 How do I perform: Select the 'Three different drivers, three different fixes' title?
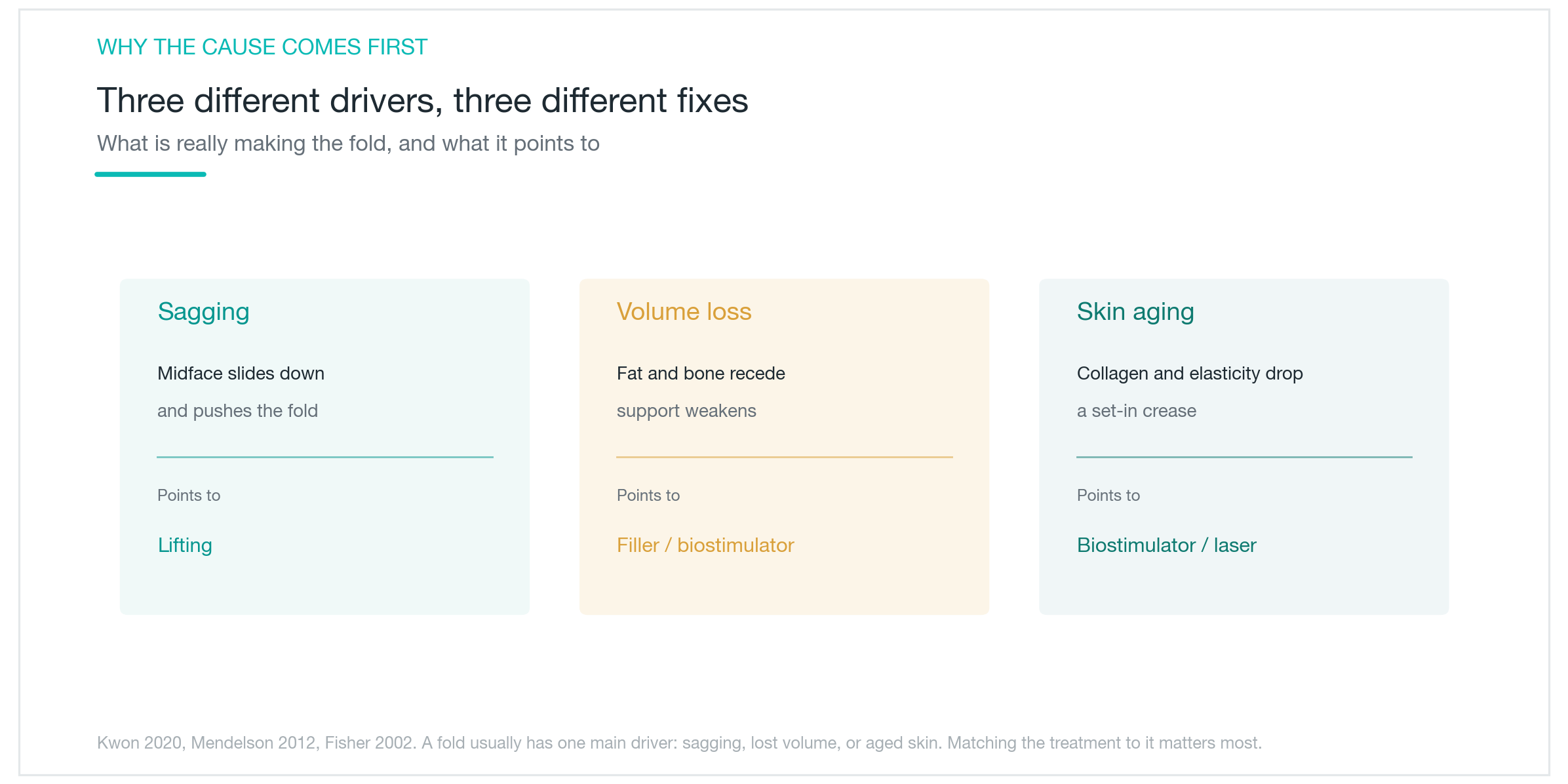point(422,101)
